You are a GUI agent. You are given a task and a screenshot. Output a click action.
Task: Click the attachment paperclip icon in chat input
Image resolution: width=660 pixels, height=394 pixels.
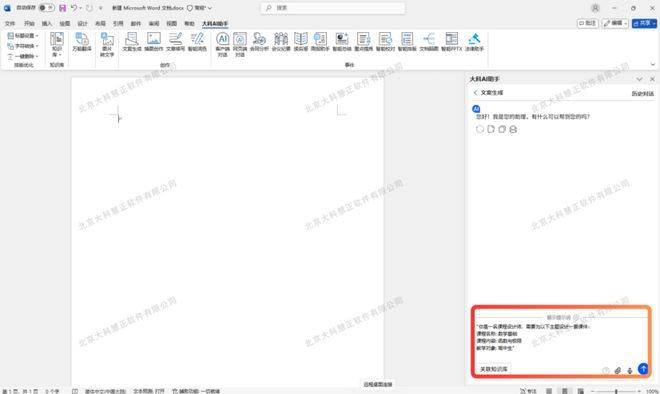pyautogui.click(x=617, y=370)
